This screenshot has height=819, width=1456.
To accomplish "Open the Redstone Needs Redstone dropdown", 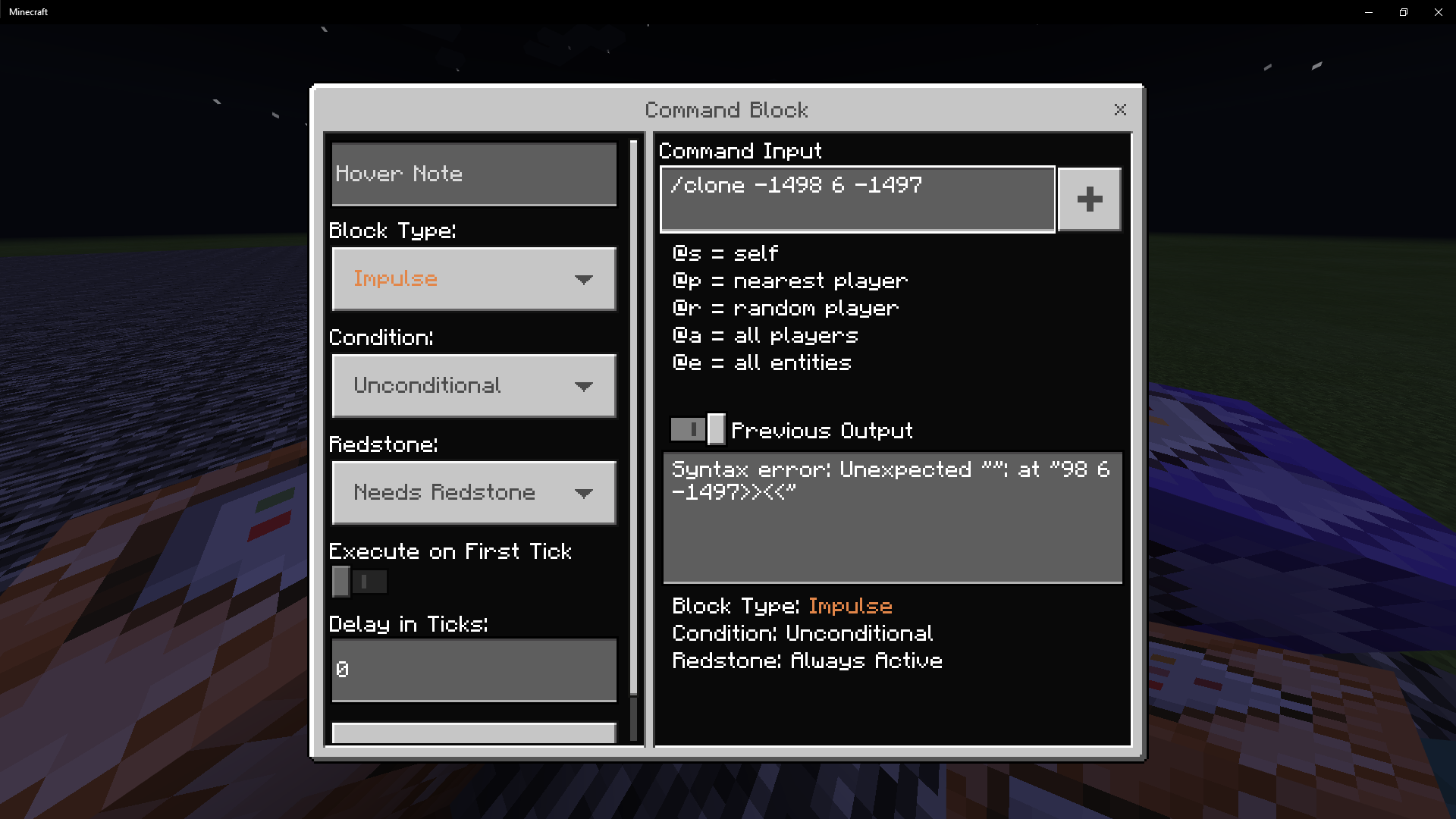I will 474,493.
